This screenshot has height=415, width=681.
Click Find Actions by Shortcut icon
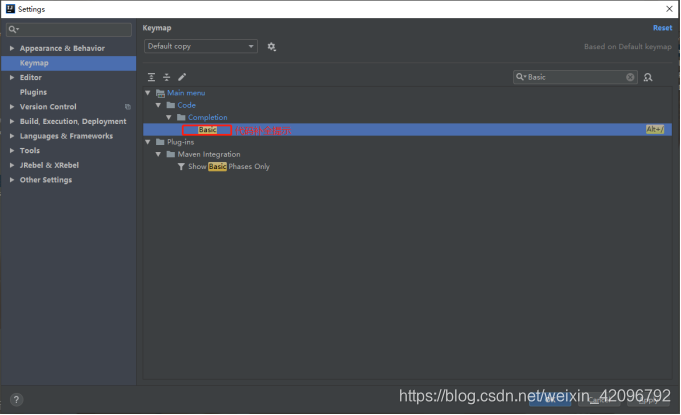648,77
